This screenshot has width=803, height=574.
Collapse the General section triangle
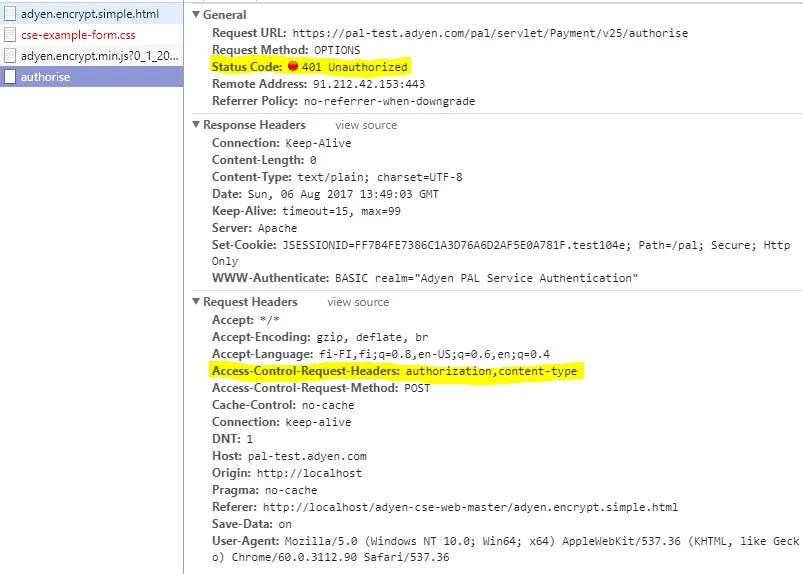(196, 14)
